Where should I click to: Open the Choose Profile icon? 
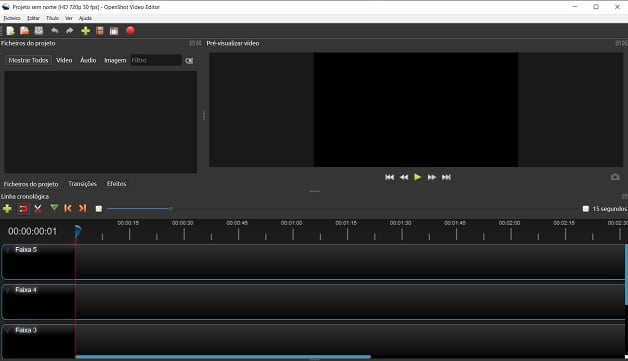click(100, 31)
